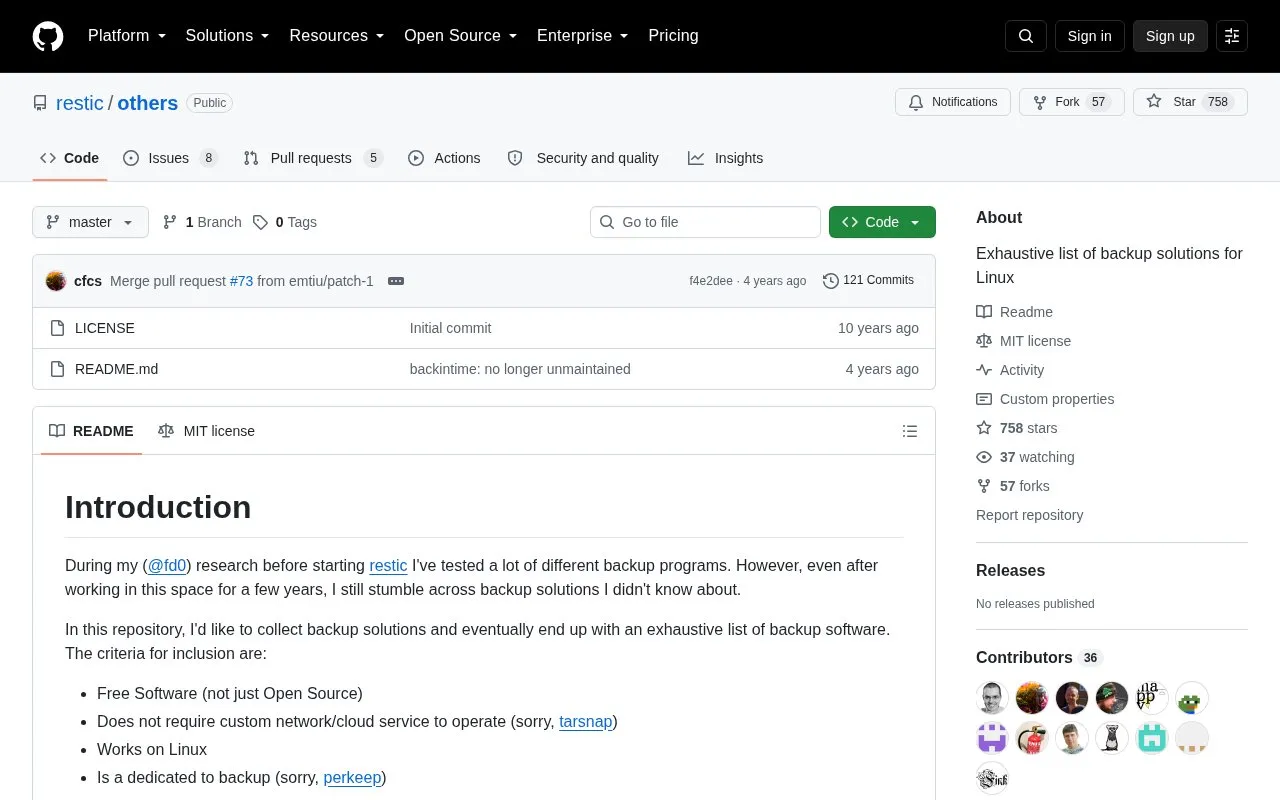
Task: Open the Insights tab
Action: pyautogui.click(x=725, y=158)
